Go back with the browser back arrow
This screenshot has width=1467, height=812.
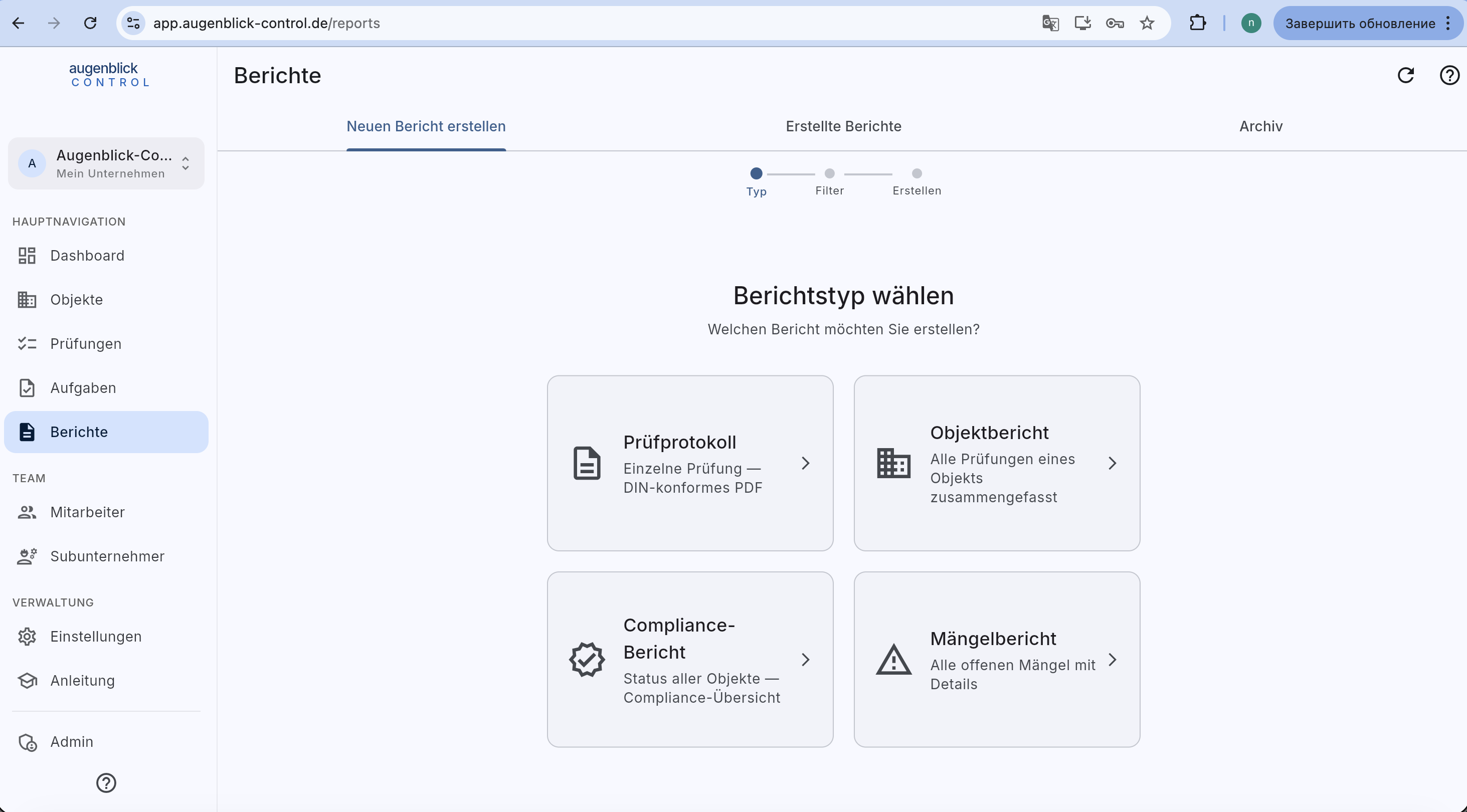coord(18,23)
